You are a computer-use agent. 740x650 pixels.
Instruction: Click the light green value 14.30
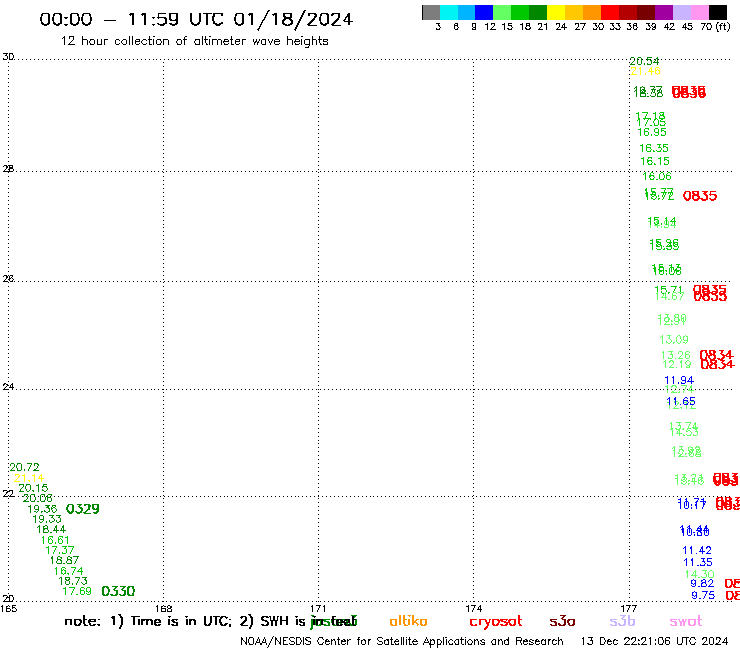(x=699, y=574)
